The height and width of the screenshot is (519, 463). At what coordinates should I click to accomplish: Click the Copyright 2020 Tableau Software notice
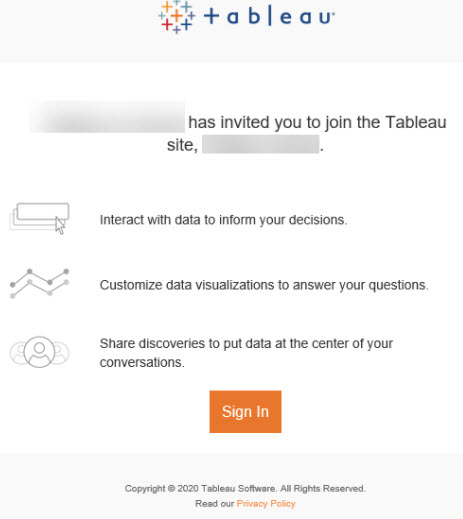point(245,488)
